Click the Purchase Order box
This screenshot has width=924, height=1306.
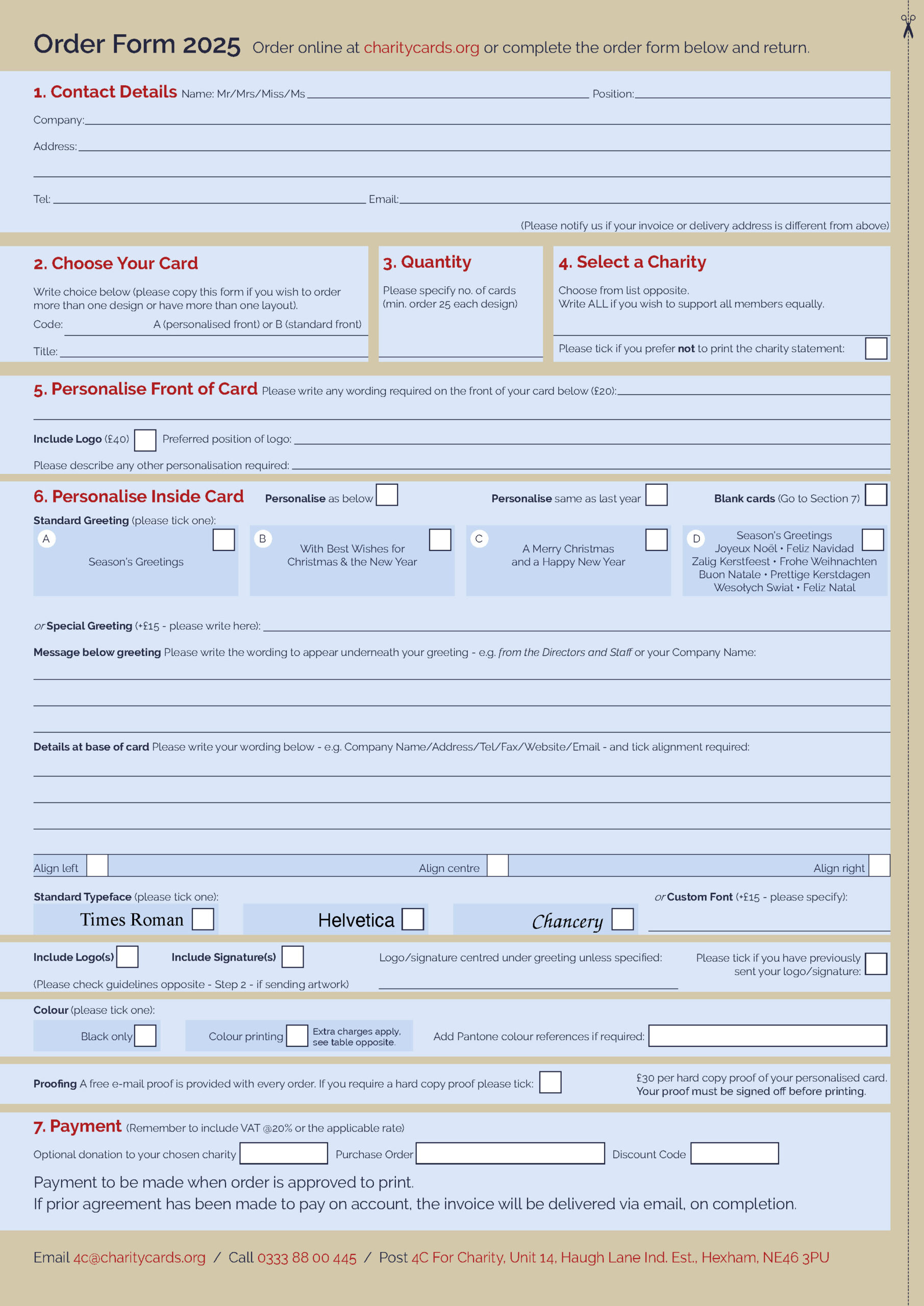point(510,1153)
